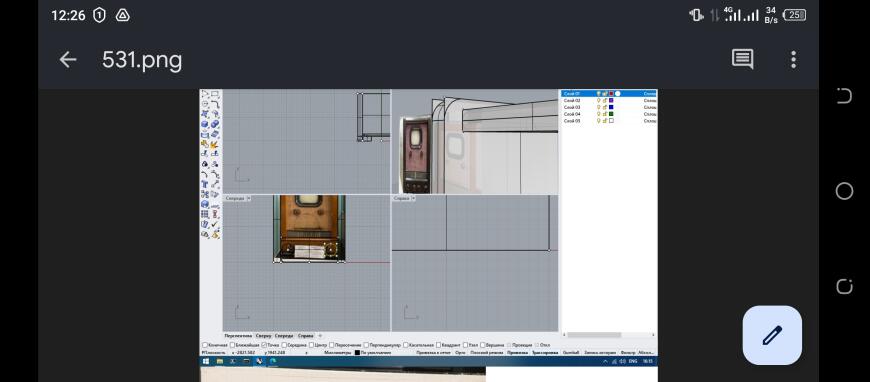The image size is (870, 382).
Task: Select Слой 03 layer row
Action: [x=609, y=107]
